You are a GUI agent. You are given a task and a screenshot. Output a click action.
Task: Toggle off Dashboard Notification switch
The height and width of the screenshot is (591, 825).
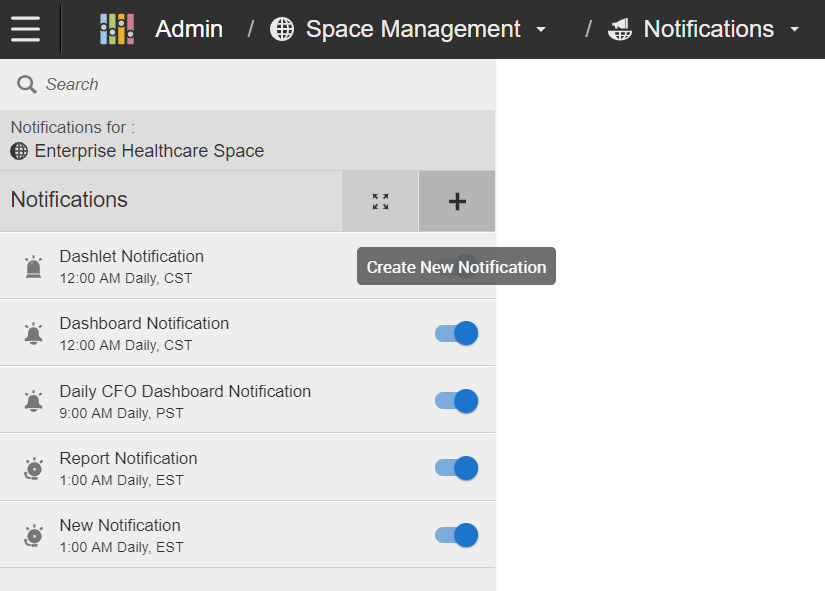pyautogui.click(x=456, y=333)
